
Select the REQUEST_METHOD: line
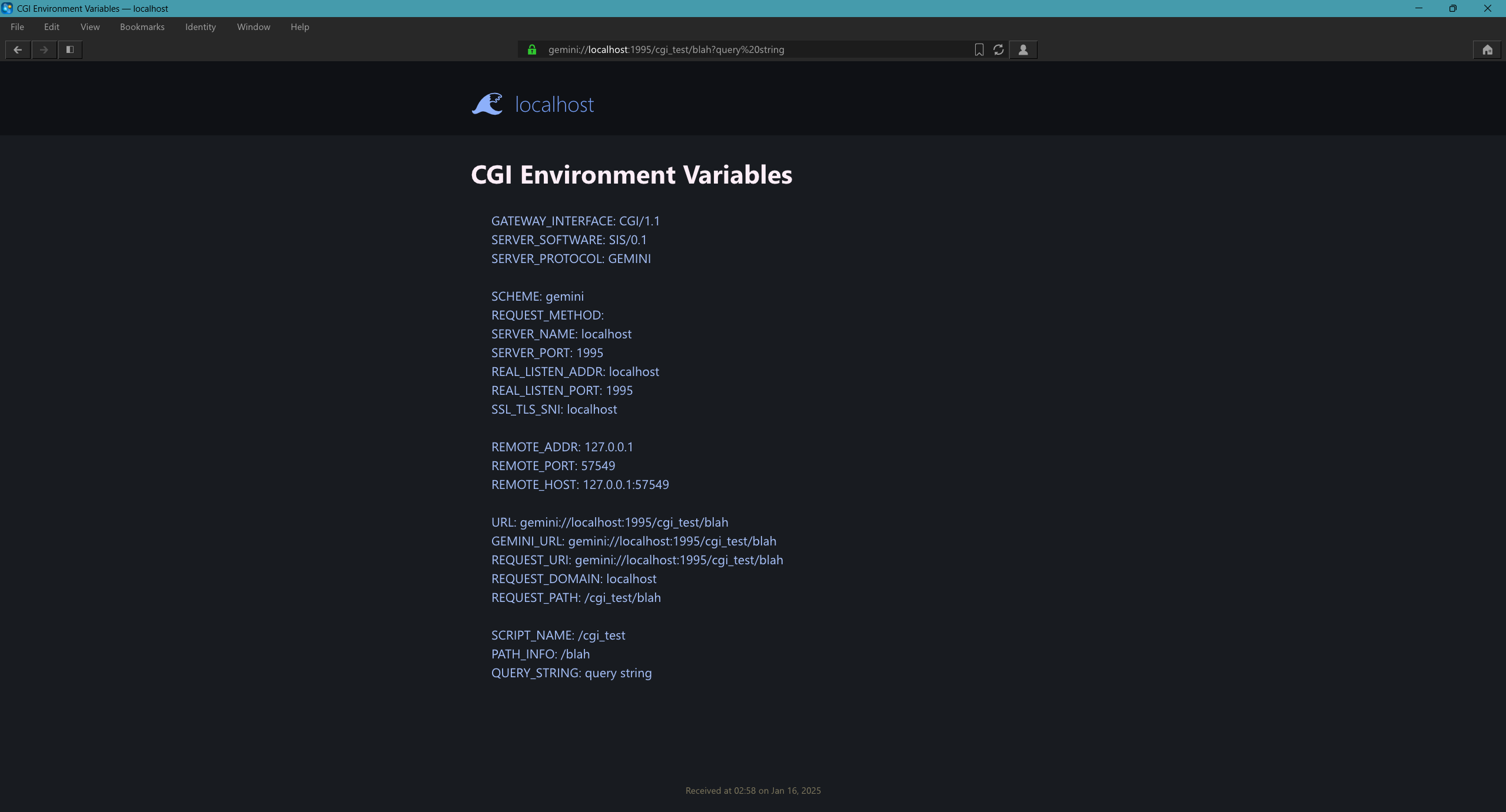[547, 315]
